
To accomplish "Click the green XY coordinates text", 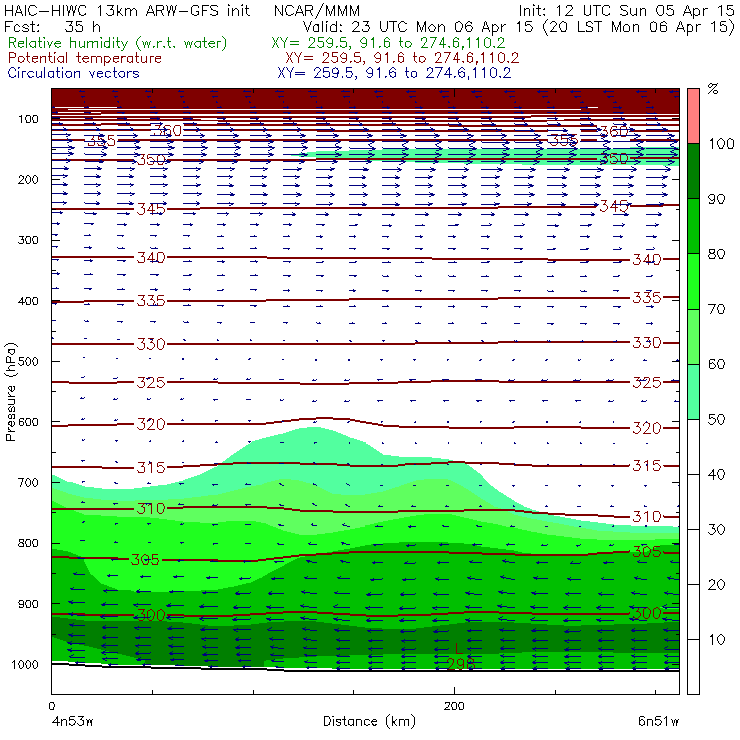I will [388, 43].
